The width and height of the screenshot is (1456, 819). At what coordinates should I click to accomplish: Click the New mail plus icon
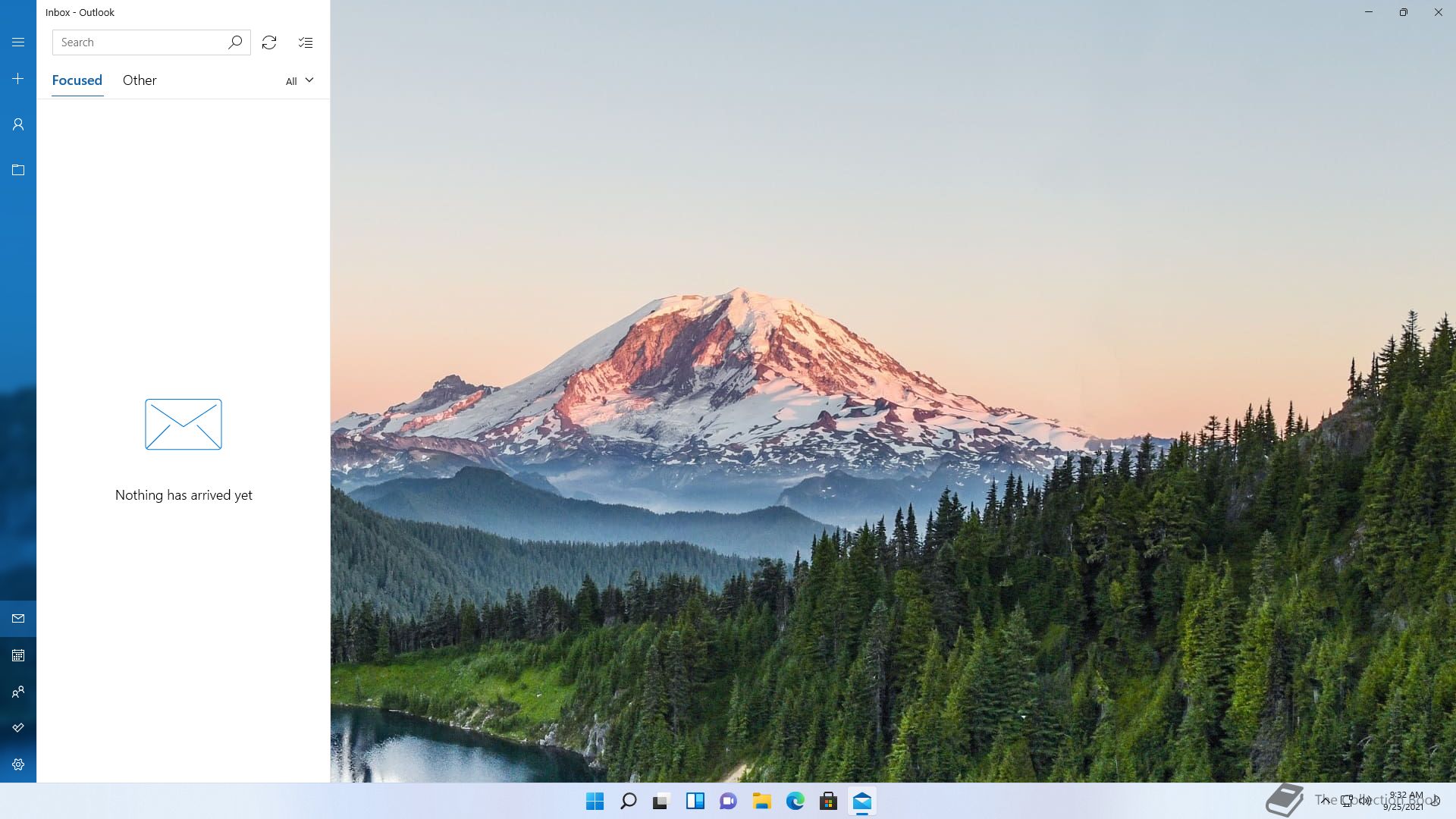18,79
